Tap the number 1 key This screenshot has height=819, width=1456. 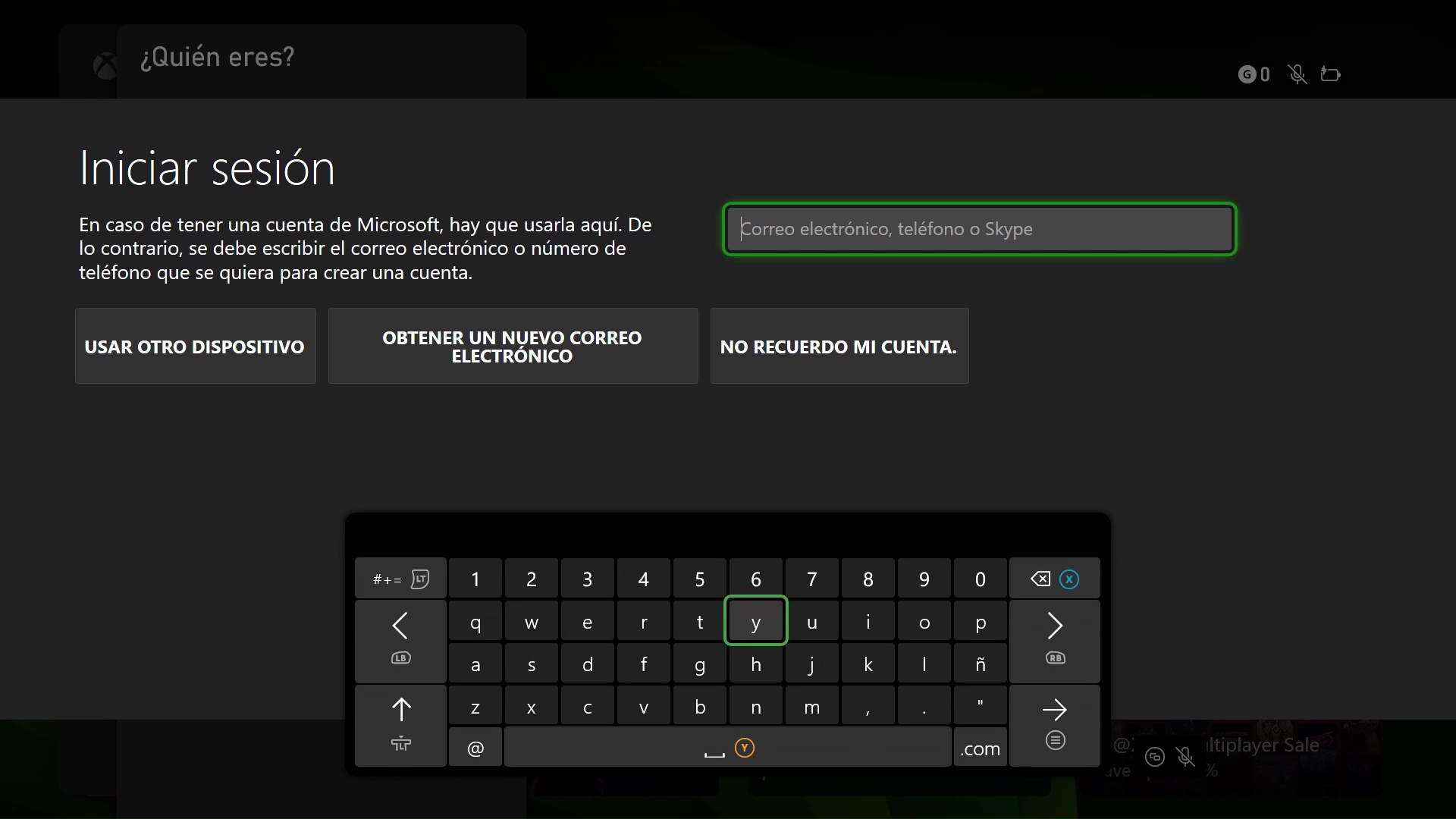(475, 579)
